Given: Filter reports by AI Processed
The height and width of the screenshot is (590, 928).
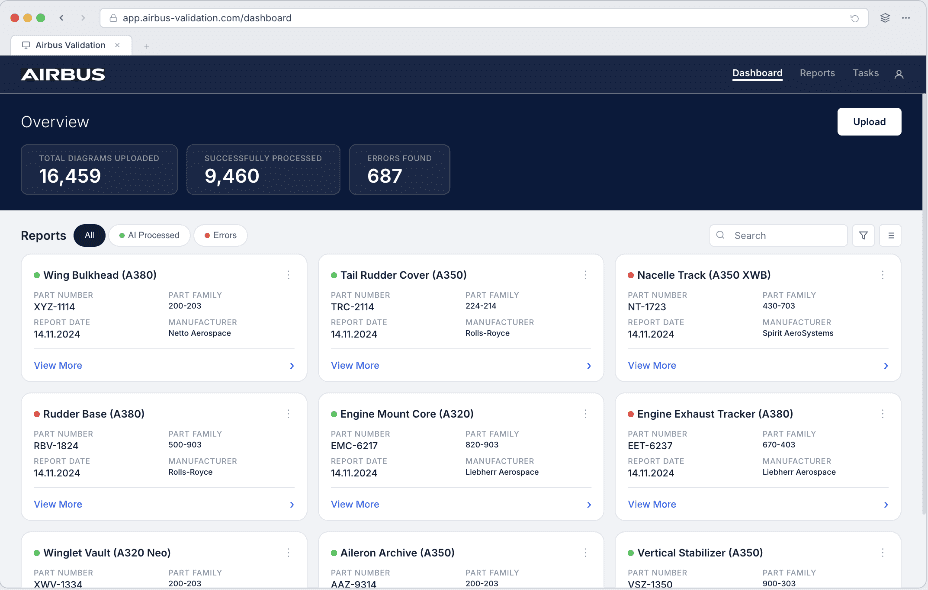Looking at the screenshot, I should [x=149, y=236].
